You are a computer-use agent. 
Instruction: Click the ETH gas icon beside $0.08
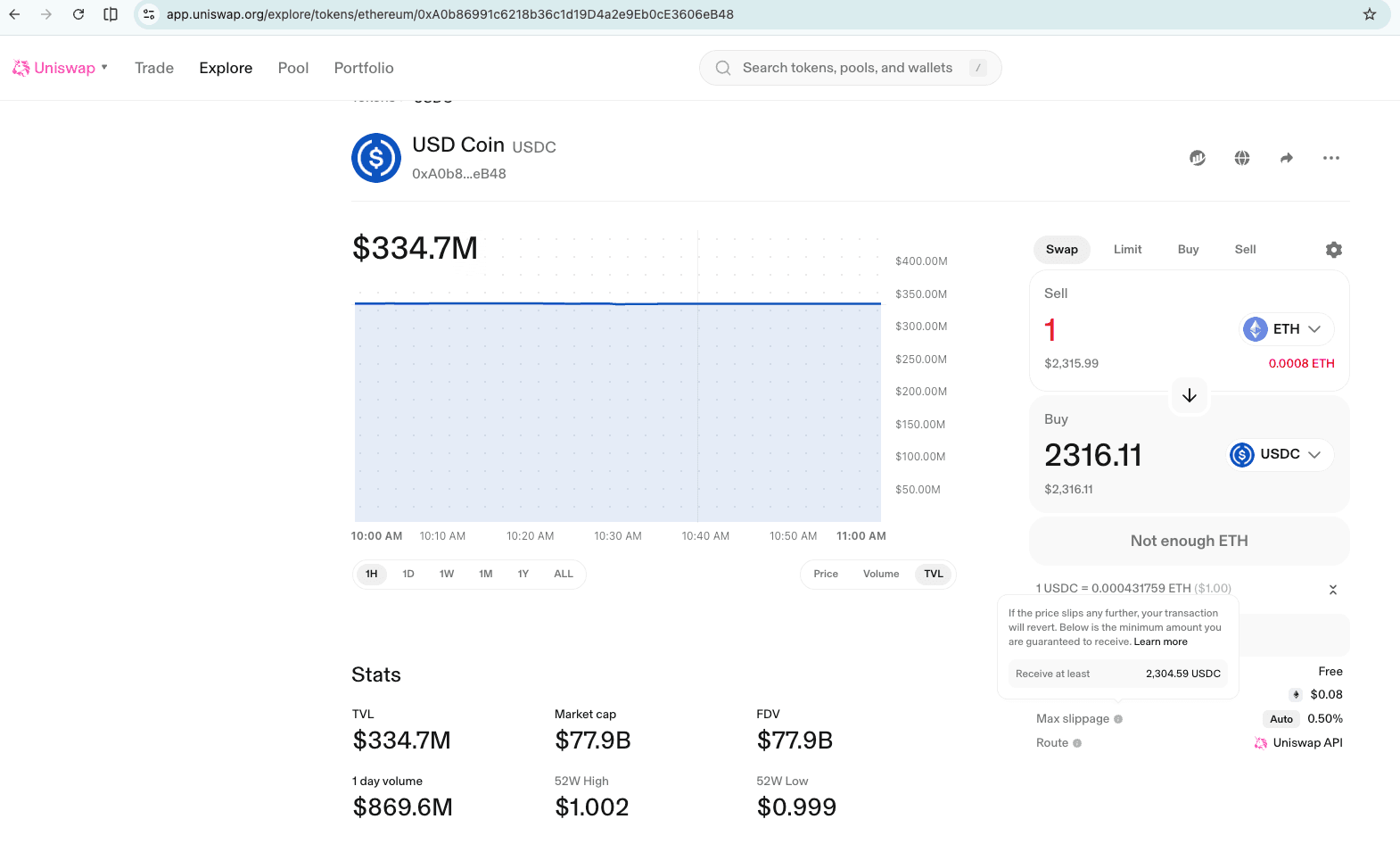pos(1297,695)
